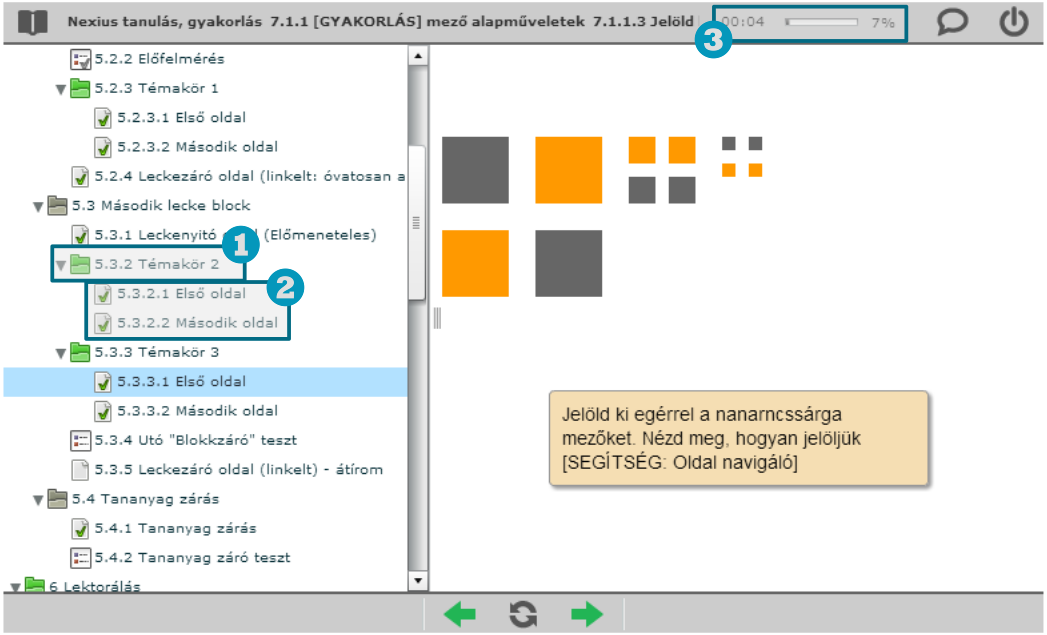This screenshot has height=635, width=1047.
Task: Click the panel splitter handle
Action: 436,318
